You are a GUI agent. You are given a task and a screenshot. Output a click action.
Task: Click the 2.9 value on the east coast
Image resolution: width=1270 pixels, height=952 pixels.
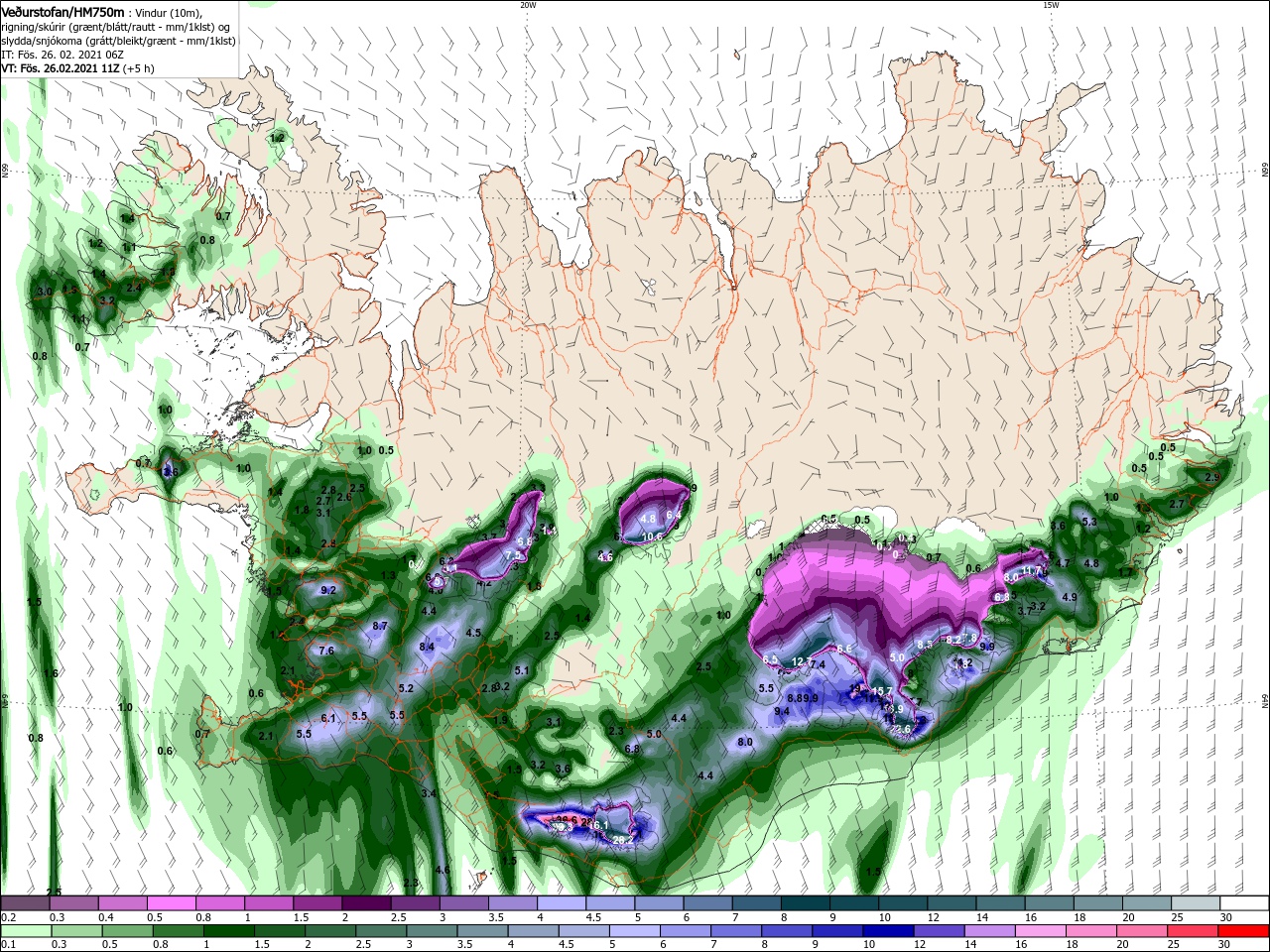click(1211, 477)
